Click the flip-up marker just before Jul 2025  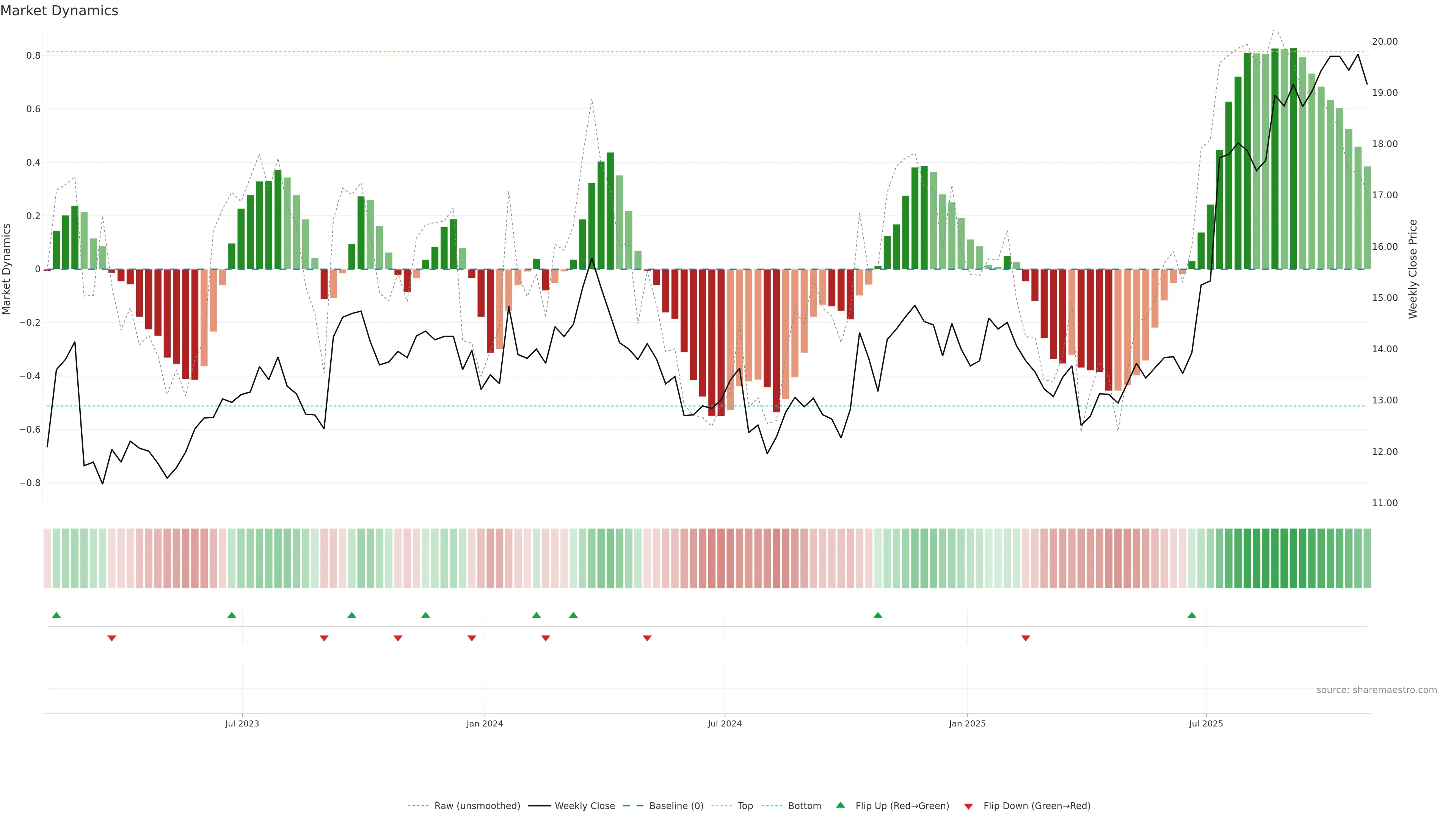1191,615
